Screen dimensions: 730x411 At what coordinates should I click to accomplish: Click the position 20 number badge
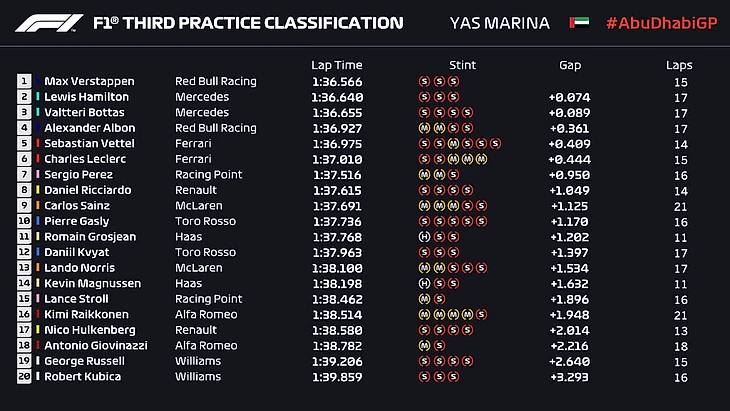[24, 377]
